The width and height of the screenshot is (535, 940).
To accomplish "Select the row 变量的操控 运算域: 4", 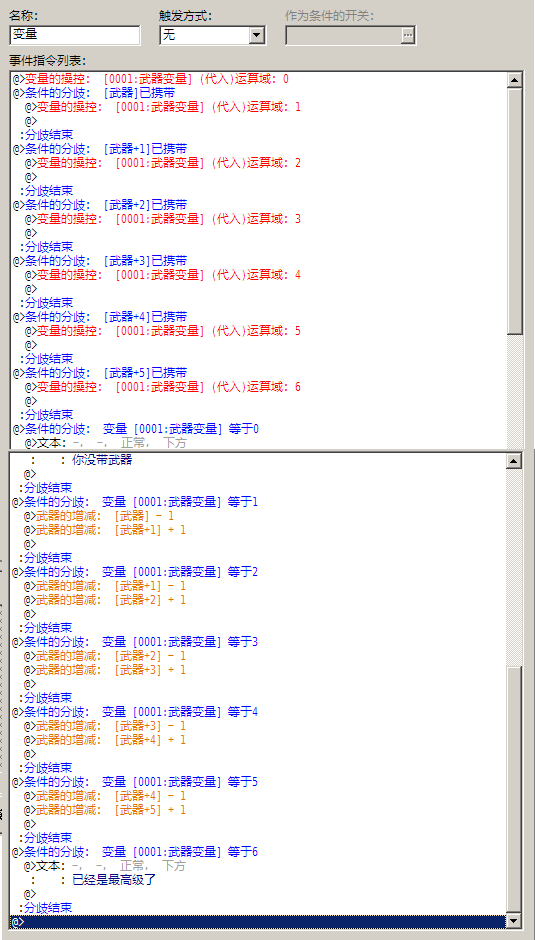I will 259,275.
